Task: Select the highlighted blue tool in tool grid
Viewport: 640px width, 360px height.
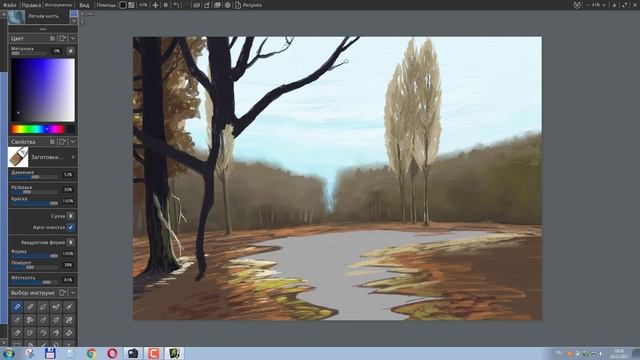Action: click(17, 307)
